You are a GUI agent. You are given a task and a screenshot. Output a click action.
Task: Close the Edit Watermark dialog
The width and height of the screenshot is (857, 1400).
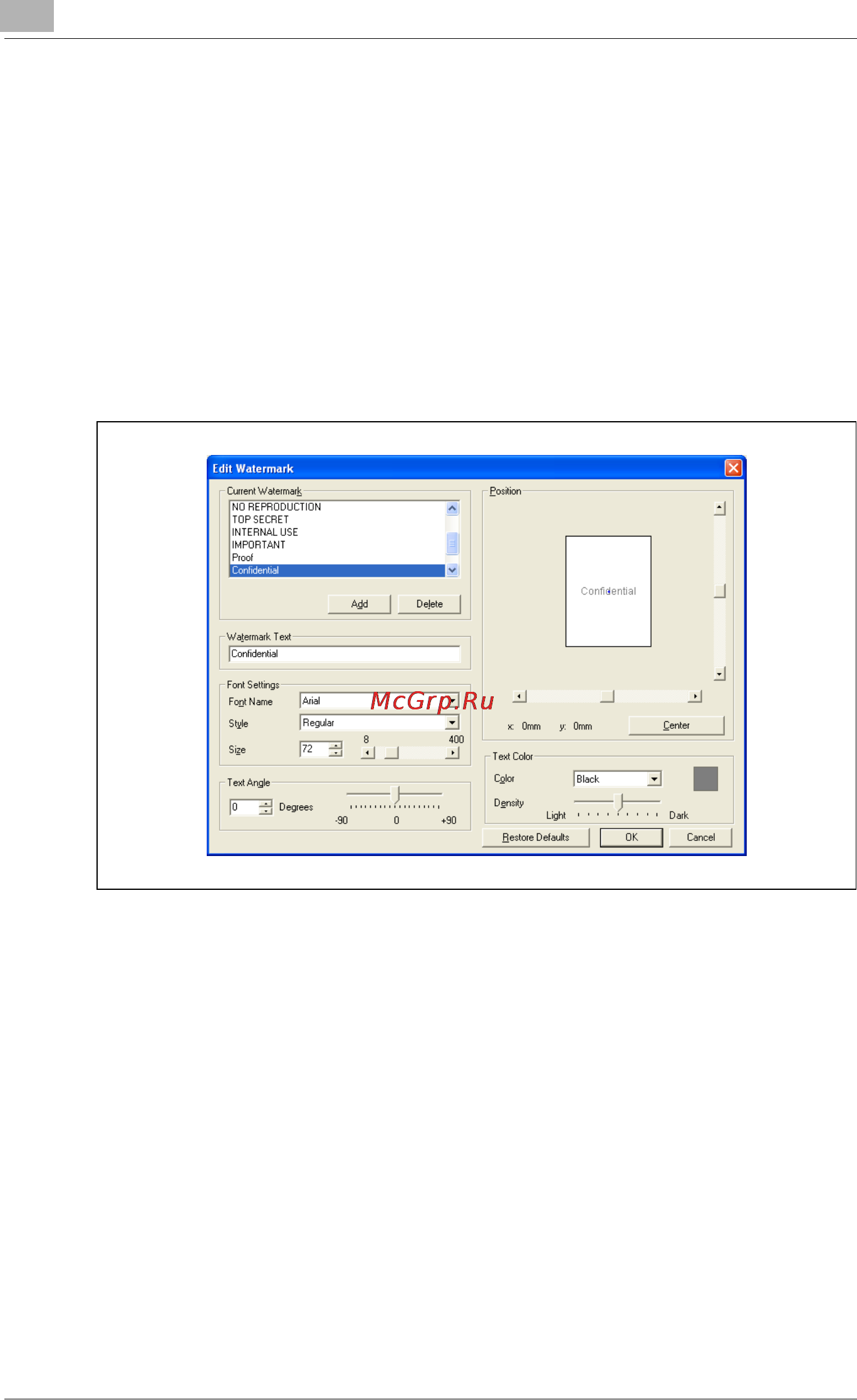pyautogui.click(x=733, y=468)
